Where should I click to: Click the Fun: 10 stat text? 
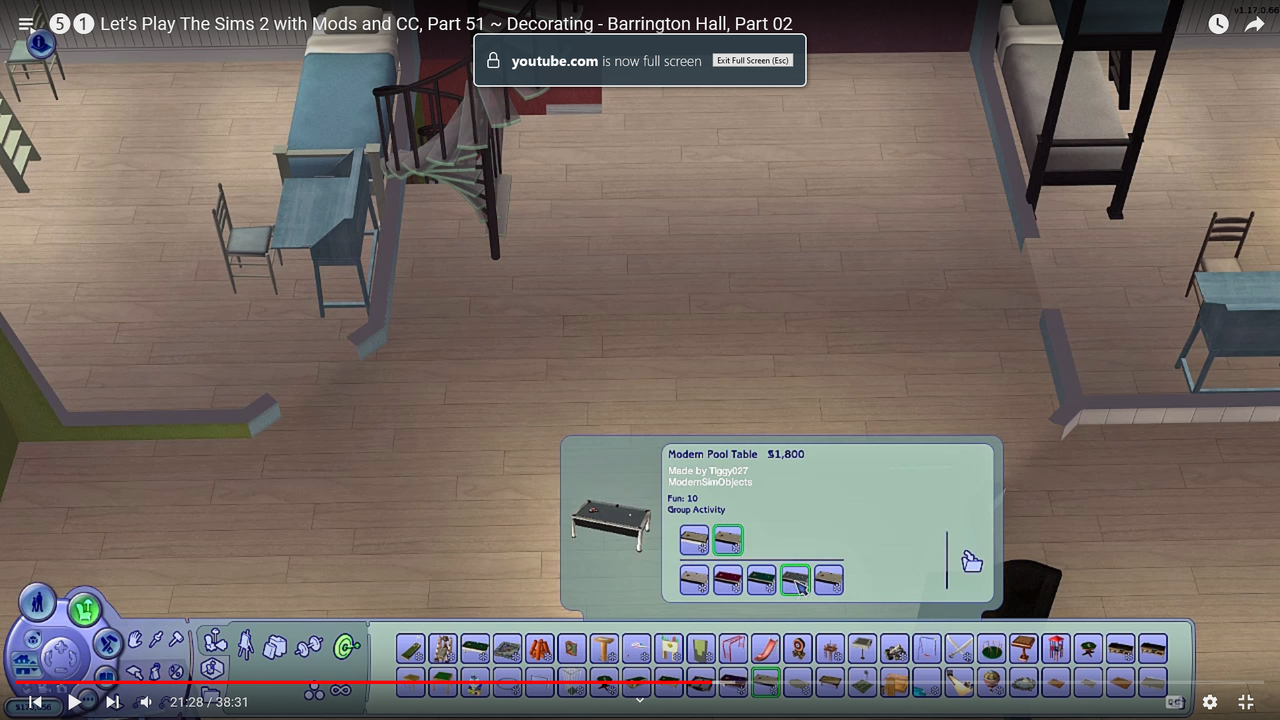click(683, 498)
